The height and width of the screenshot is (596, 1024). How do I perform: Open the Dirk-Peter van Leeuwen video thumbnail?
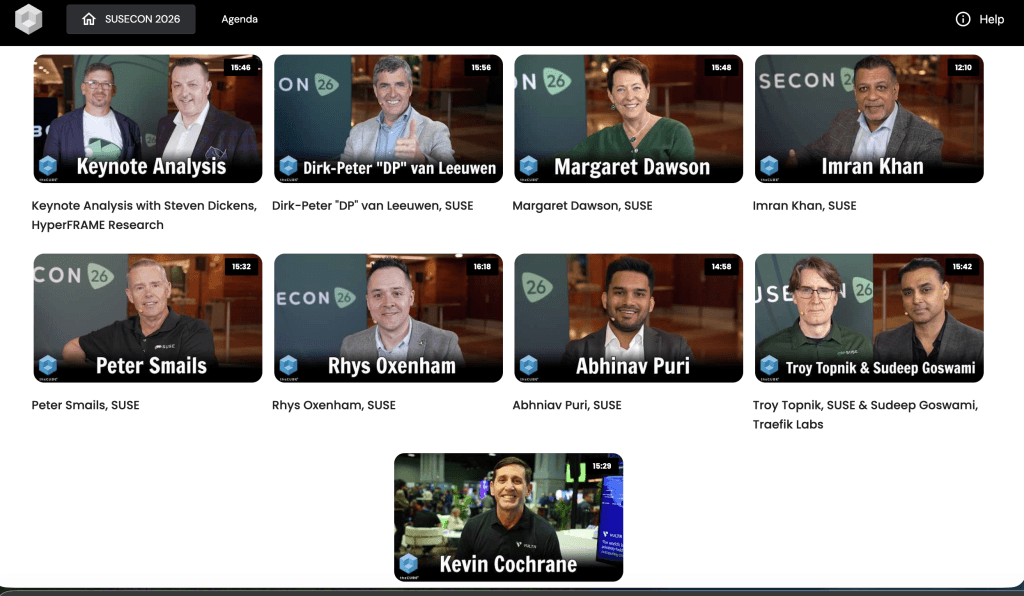[388, 118]
